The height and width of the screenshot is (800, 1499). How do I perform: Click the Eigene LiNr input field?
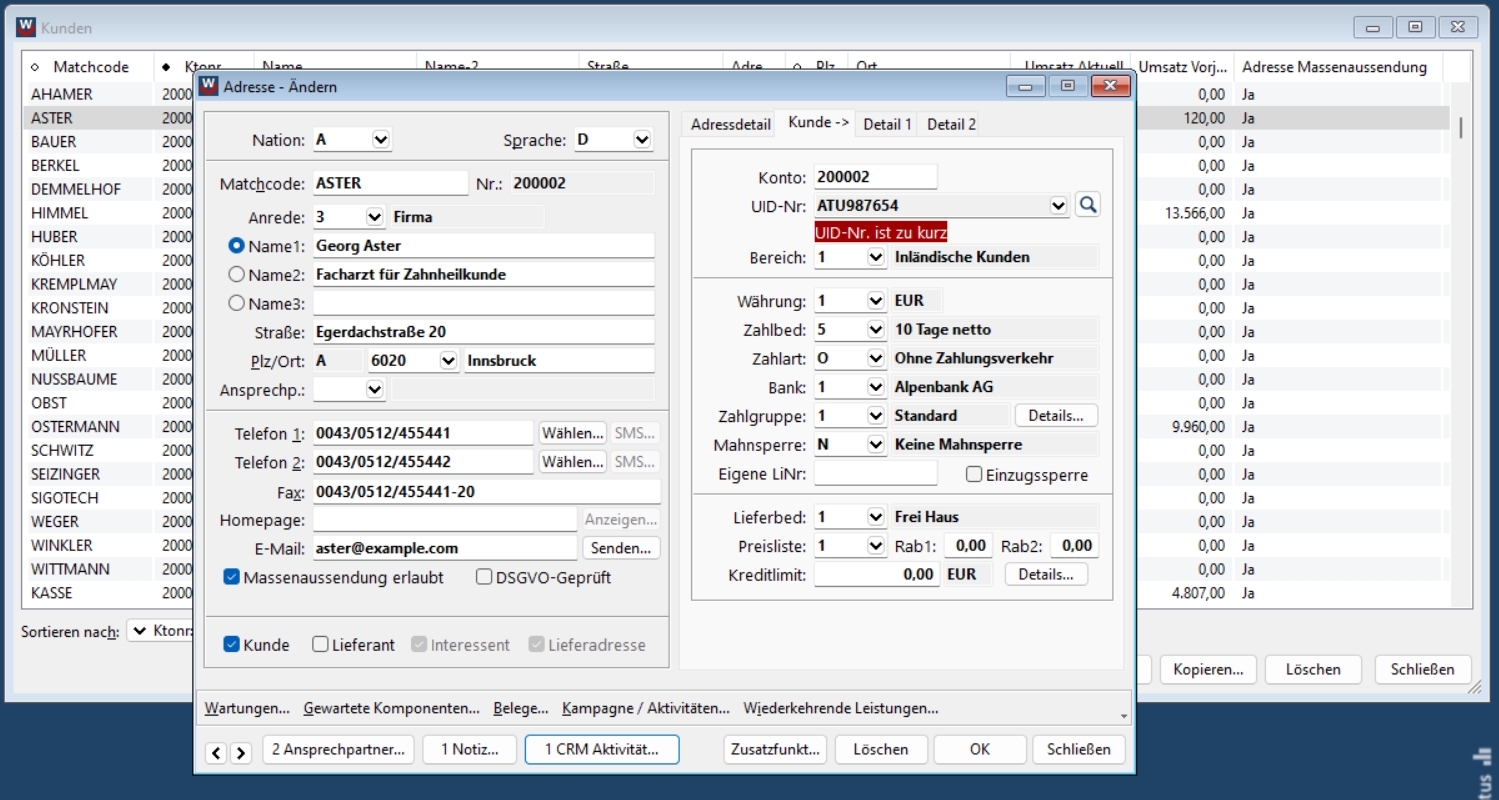876,473
